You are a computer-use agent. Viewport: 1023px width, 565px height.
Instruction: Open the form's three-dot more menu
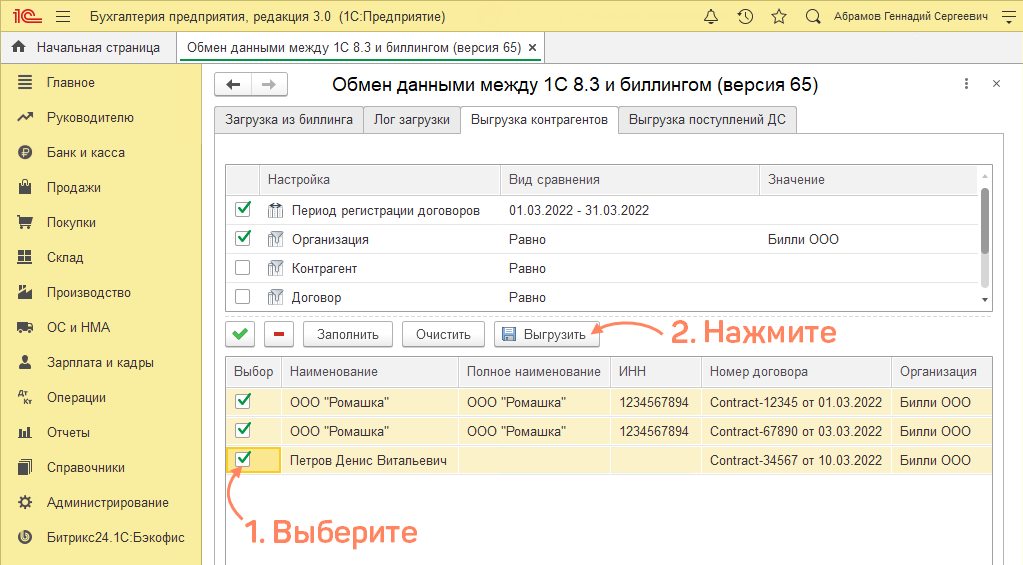pos(966,84)
